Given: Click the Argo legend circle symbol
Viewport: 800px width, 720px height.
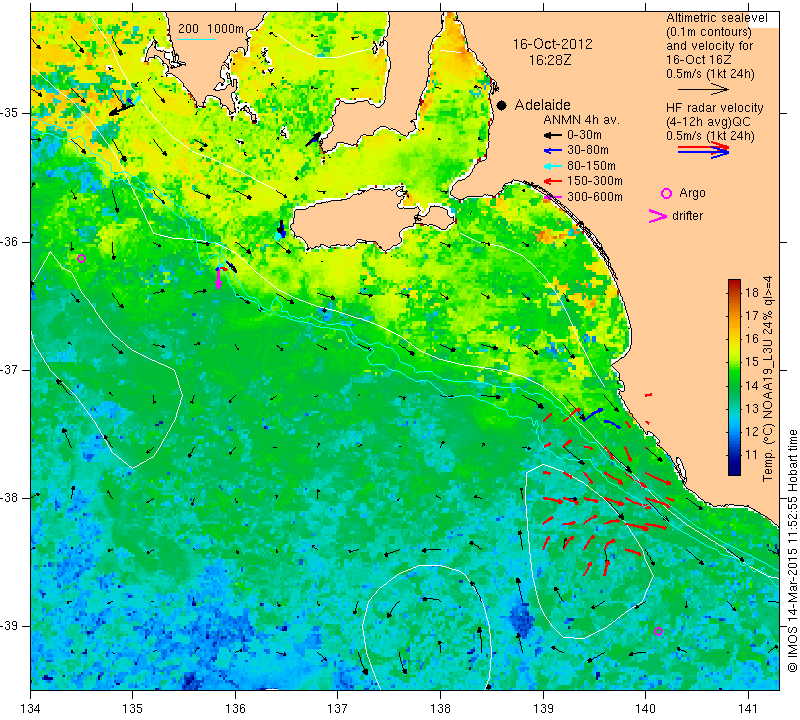Looking at the screenshot, I should (x=666, y=193).
